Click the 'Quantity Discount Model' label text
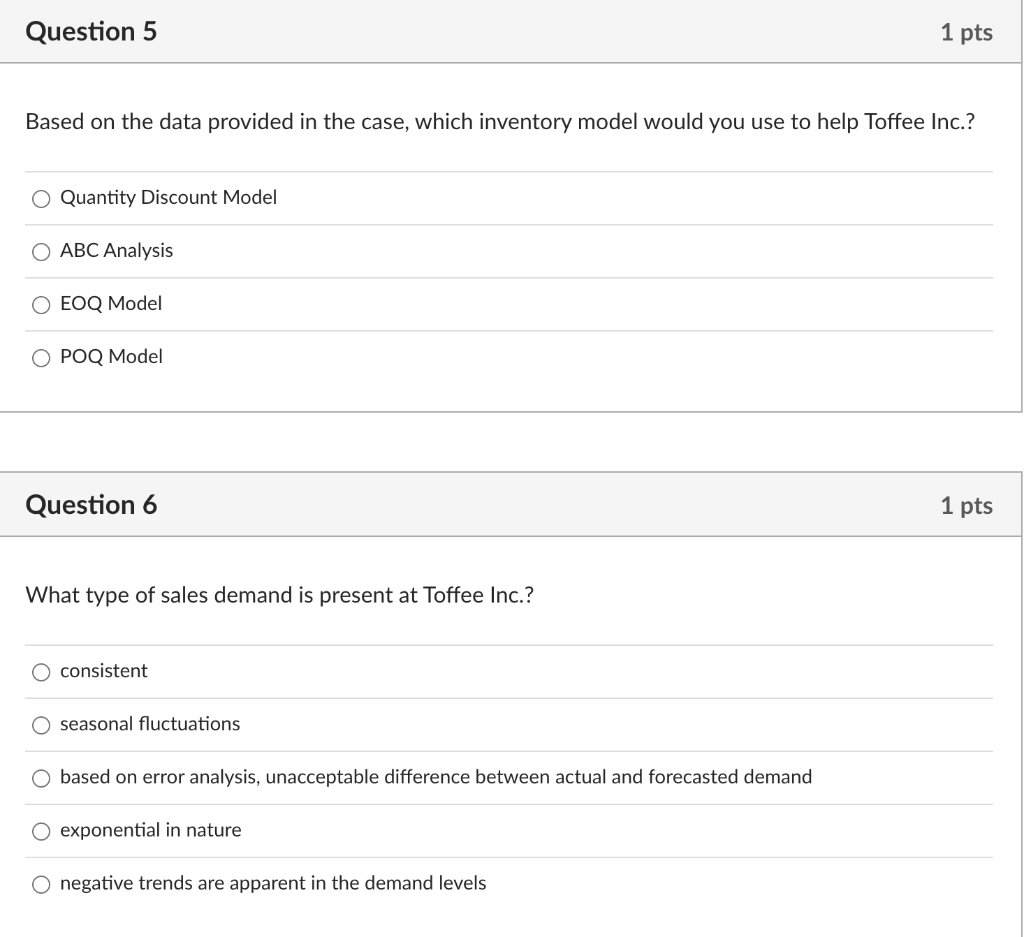Screen dimensions: 1024x937 (x=168, y=197)
